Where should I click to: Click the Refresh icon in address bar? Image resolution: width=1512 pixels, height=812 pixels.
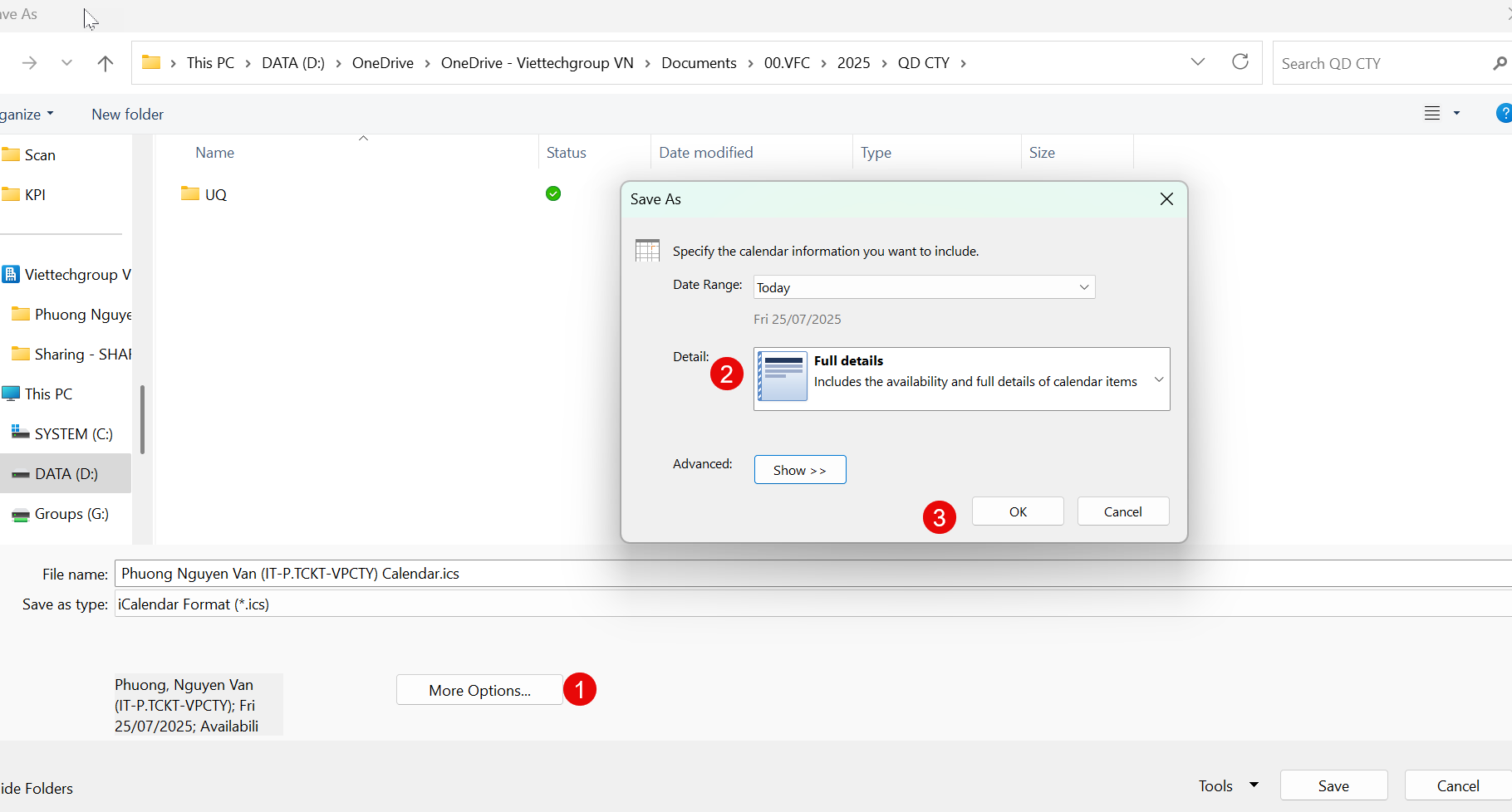[x=1240, y=62]
